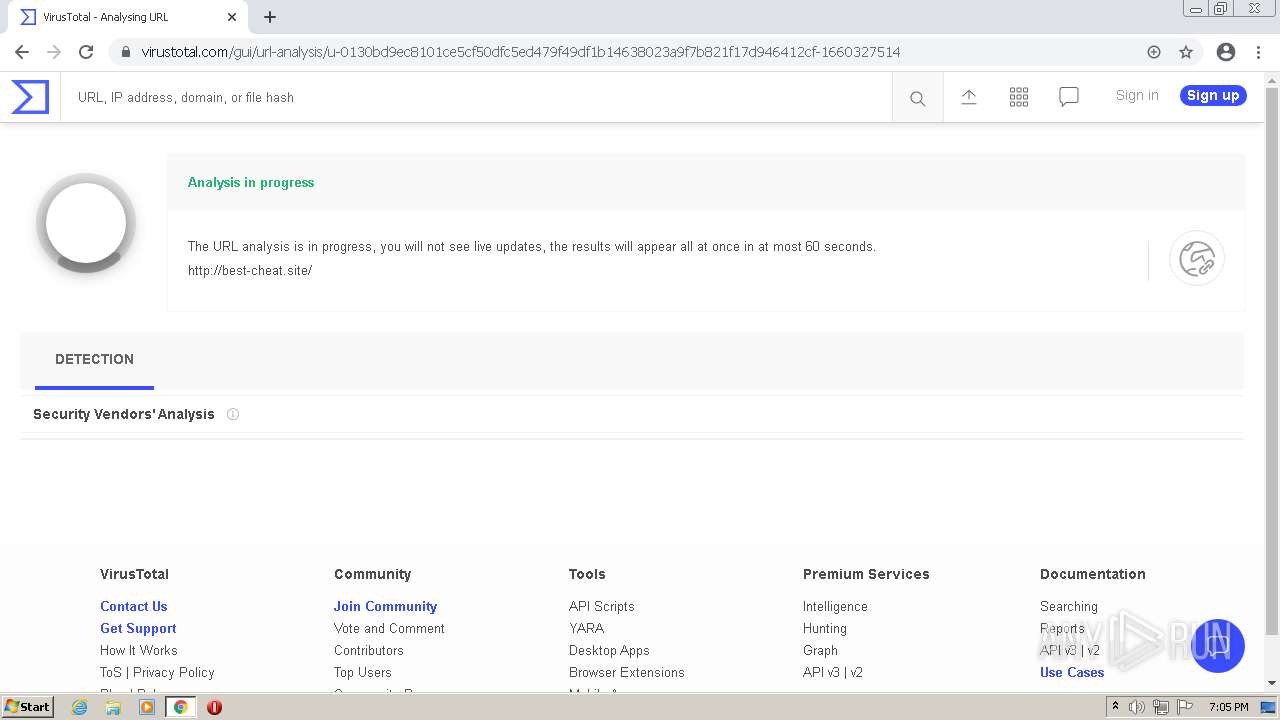This screenshot has height=720, width=1280.
Task: Close the VirusTotal tab
Action: [x=231, y=17]
